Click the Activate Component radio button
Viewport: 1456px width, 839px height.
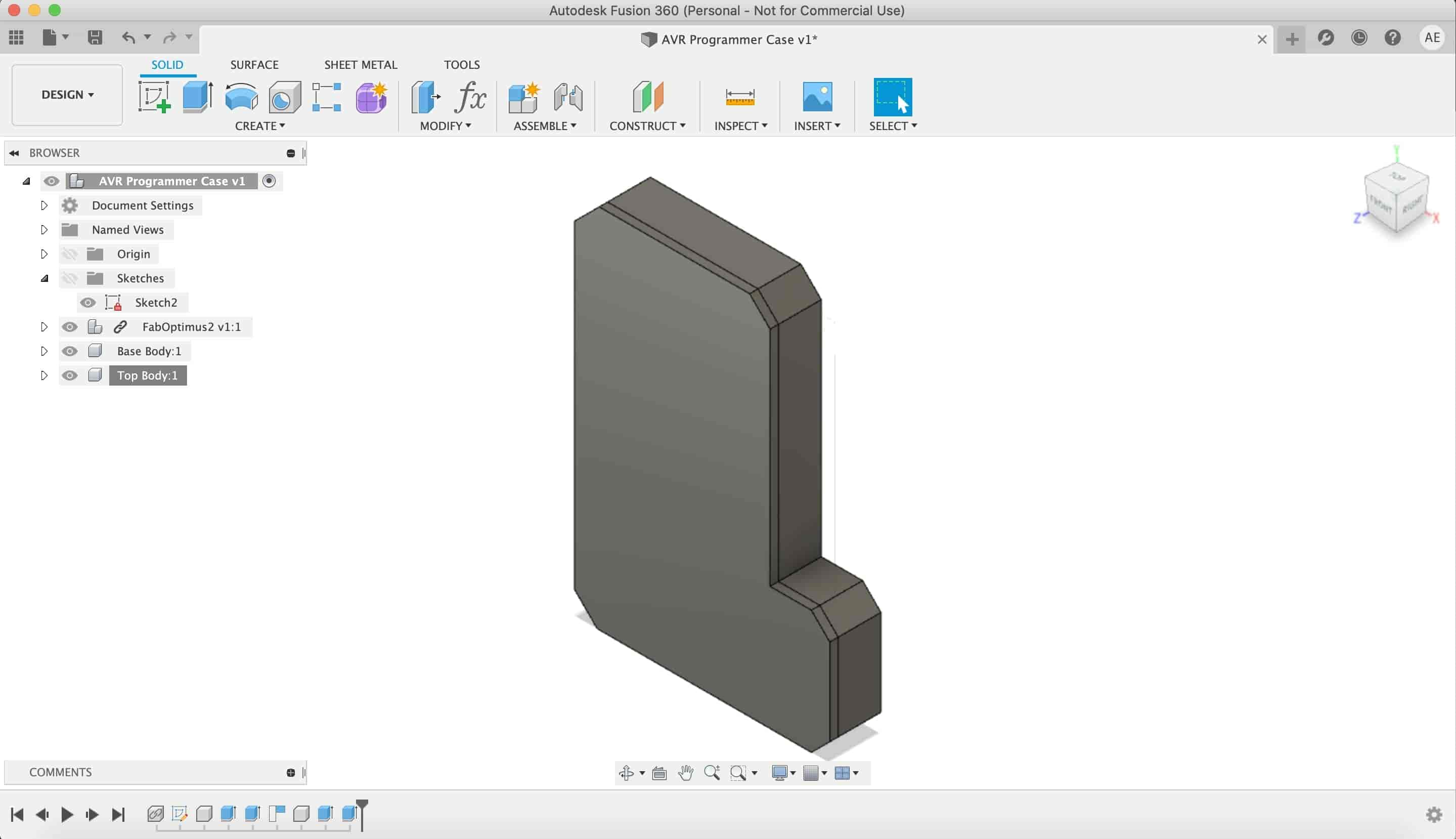tap(269, 181)
